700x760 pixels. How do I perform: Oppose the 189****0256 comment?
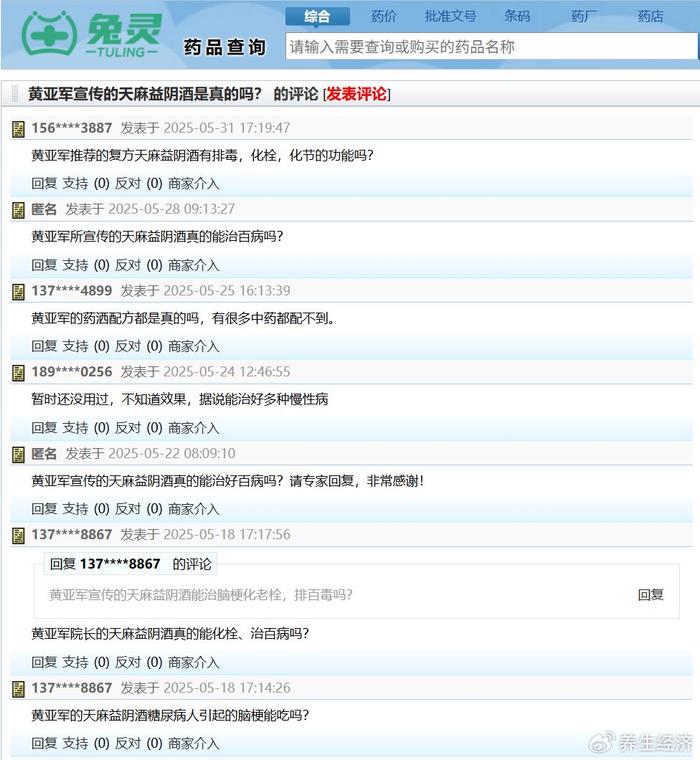(127, 428)
